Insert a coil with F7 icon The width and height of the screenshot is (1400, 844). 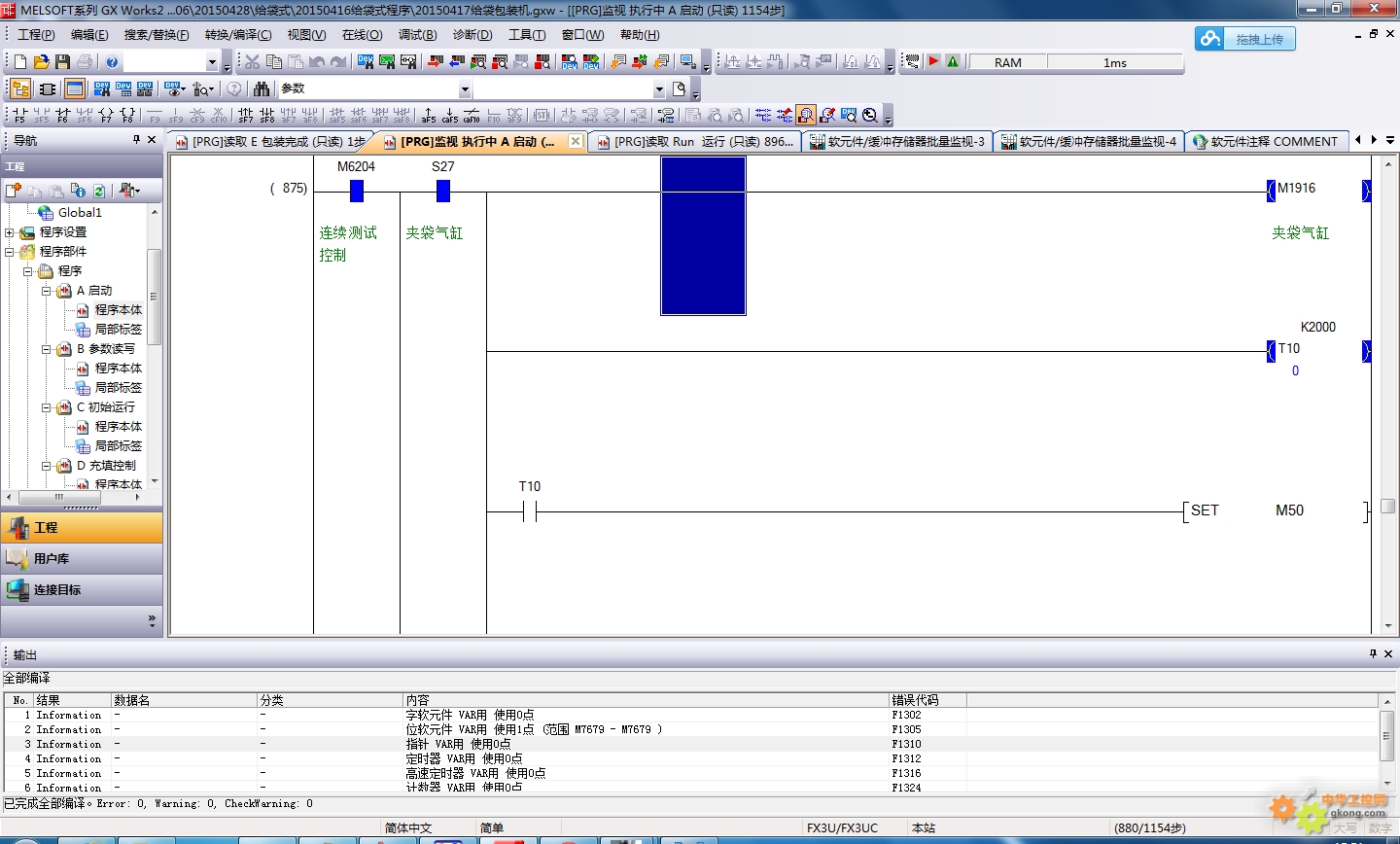[106, 115]
